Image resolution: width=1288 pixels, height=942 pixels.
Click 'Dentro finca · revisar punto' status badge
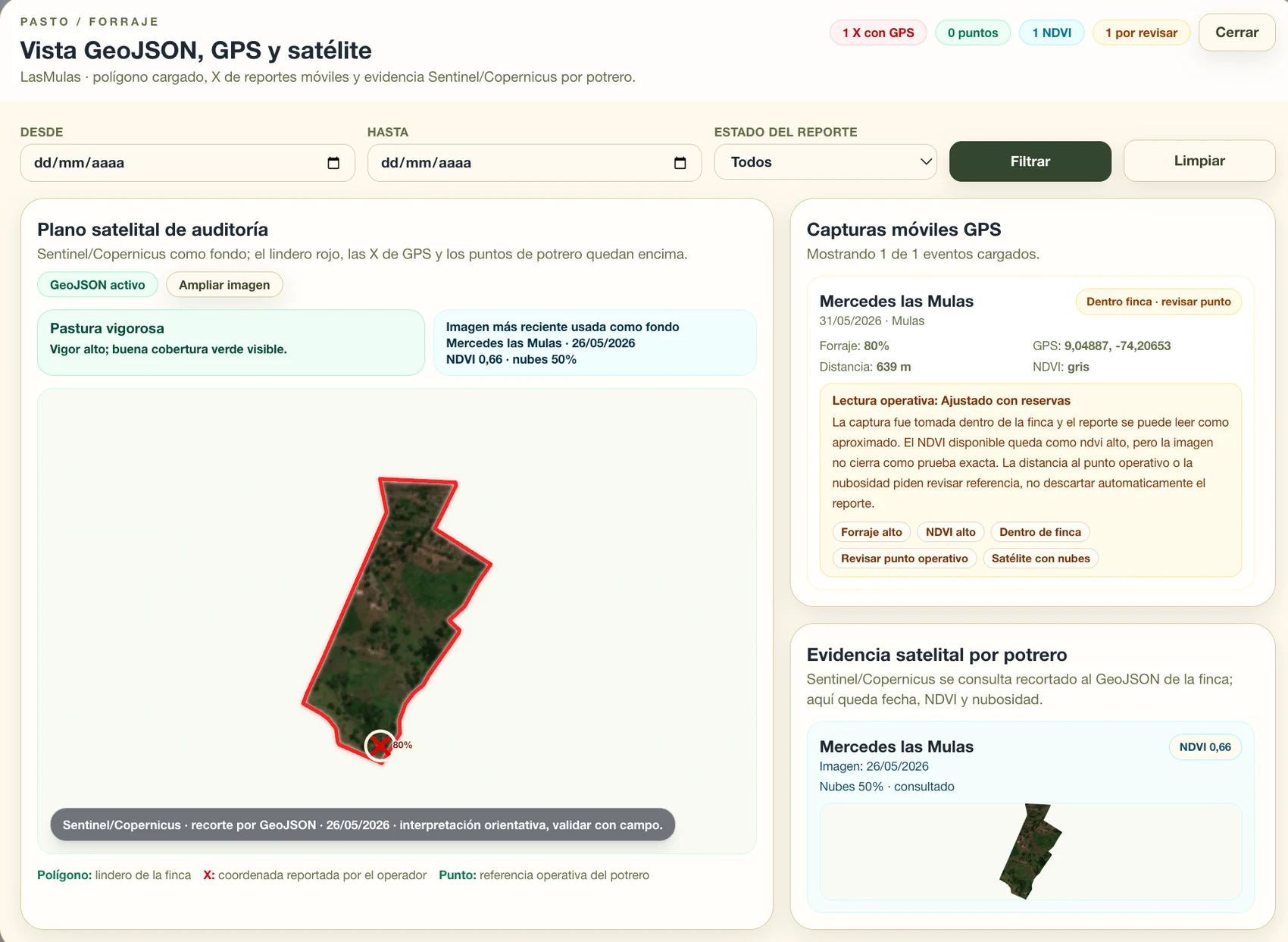pos(1158,302)
